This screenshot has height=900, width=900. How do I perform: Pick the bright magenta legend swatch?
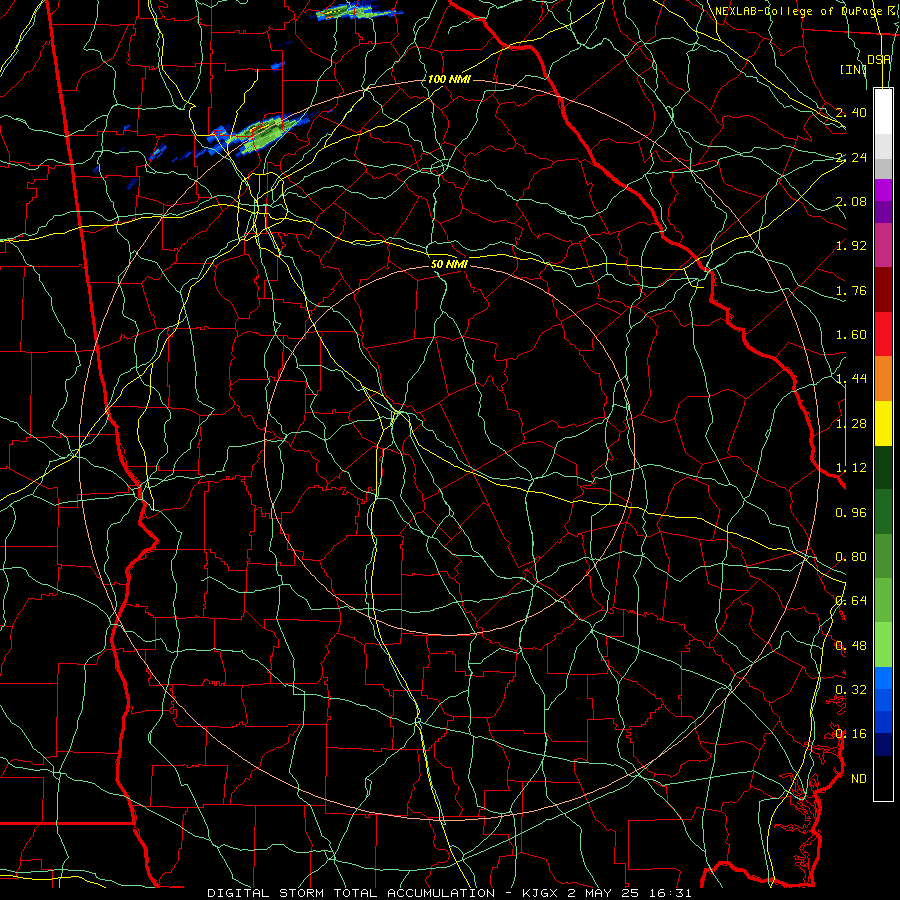(883, 190)
